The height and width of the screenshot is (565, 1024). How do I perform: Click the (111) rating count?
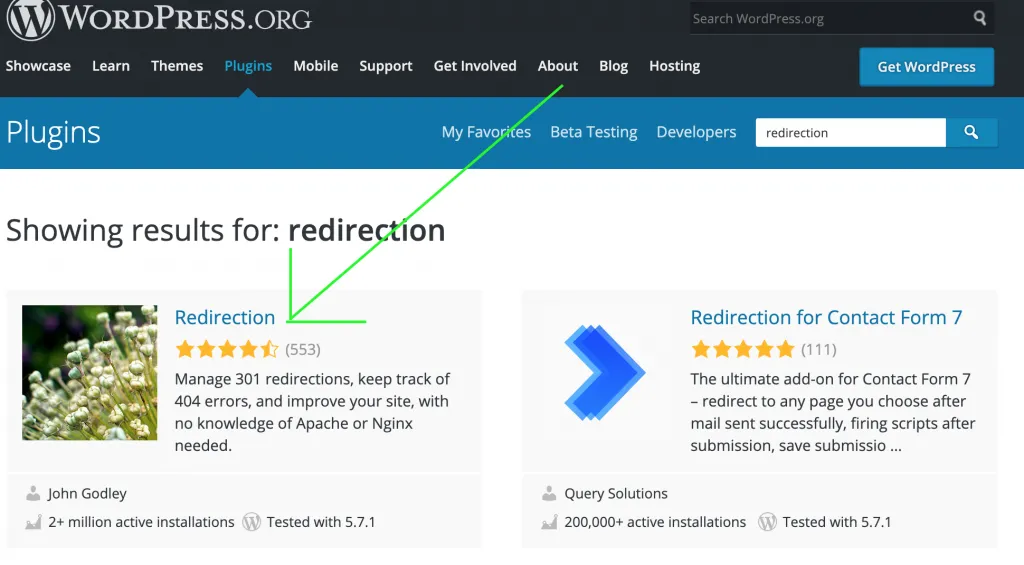coord(819,349)
